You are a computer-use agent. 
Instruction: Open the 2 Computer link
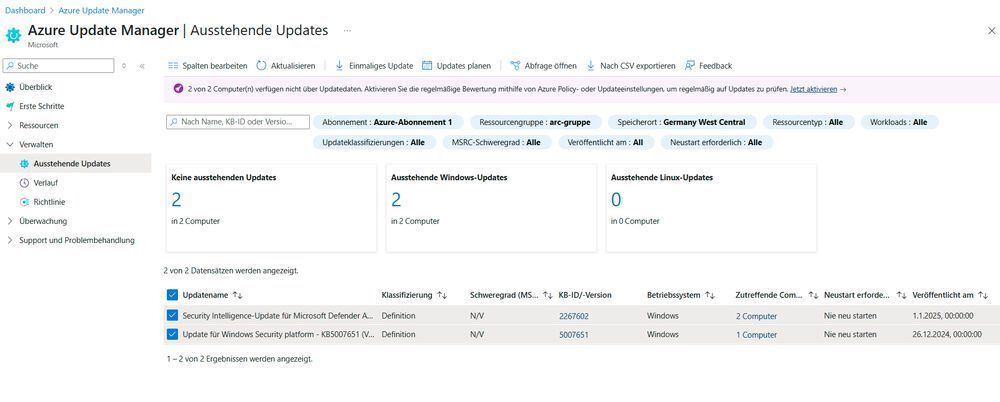pyautogui.click(x=756, y=316)
